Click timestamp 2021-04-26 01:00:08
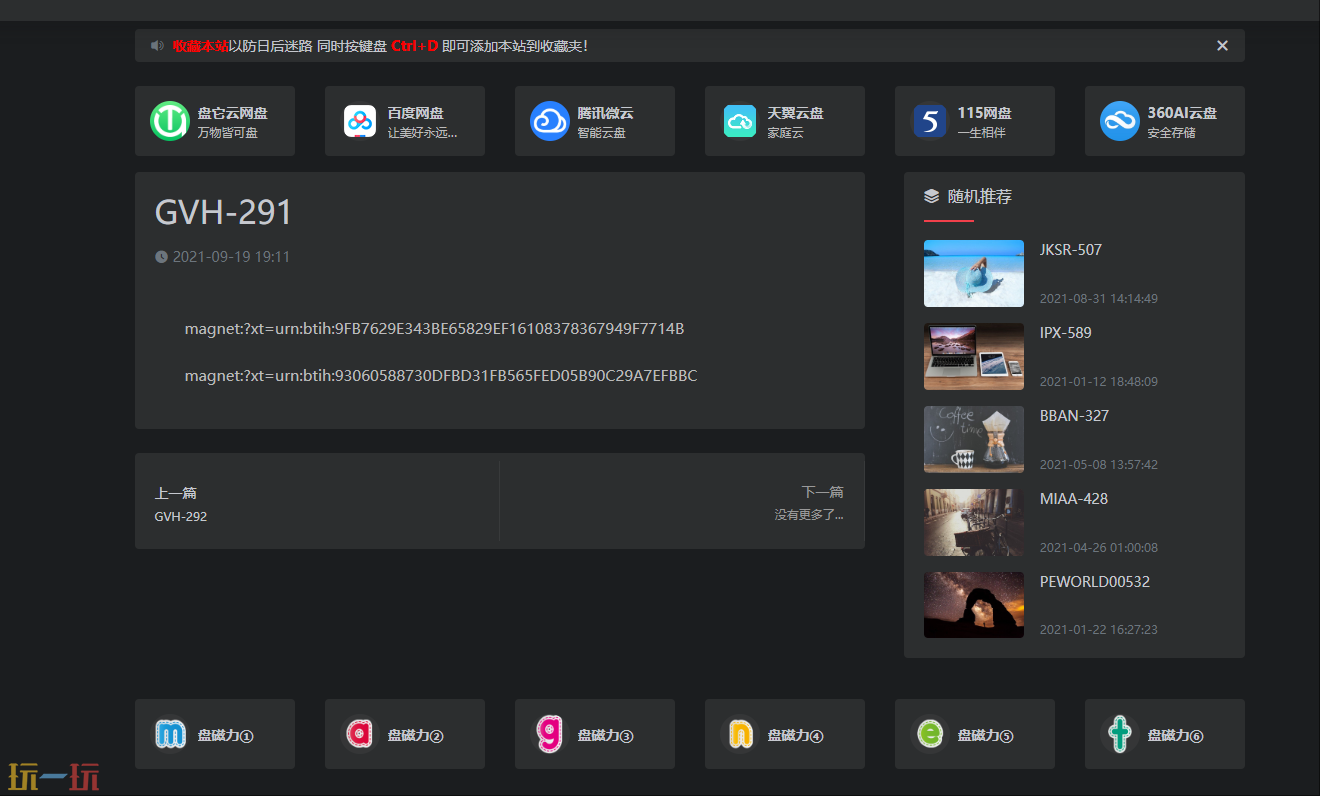 click(1099, 548)
